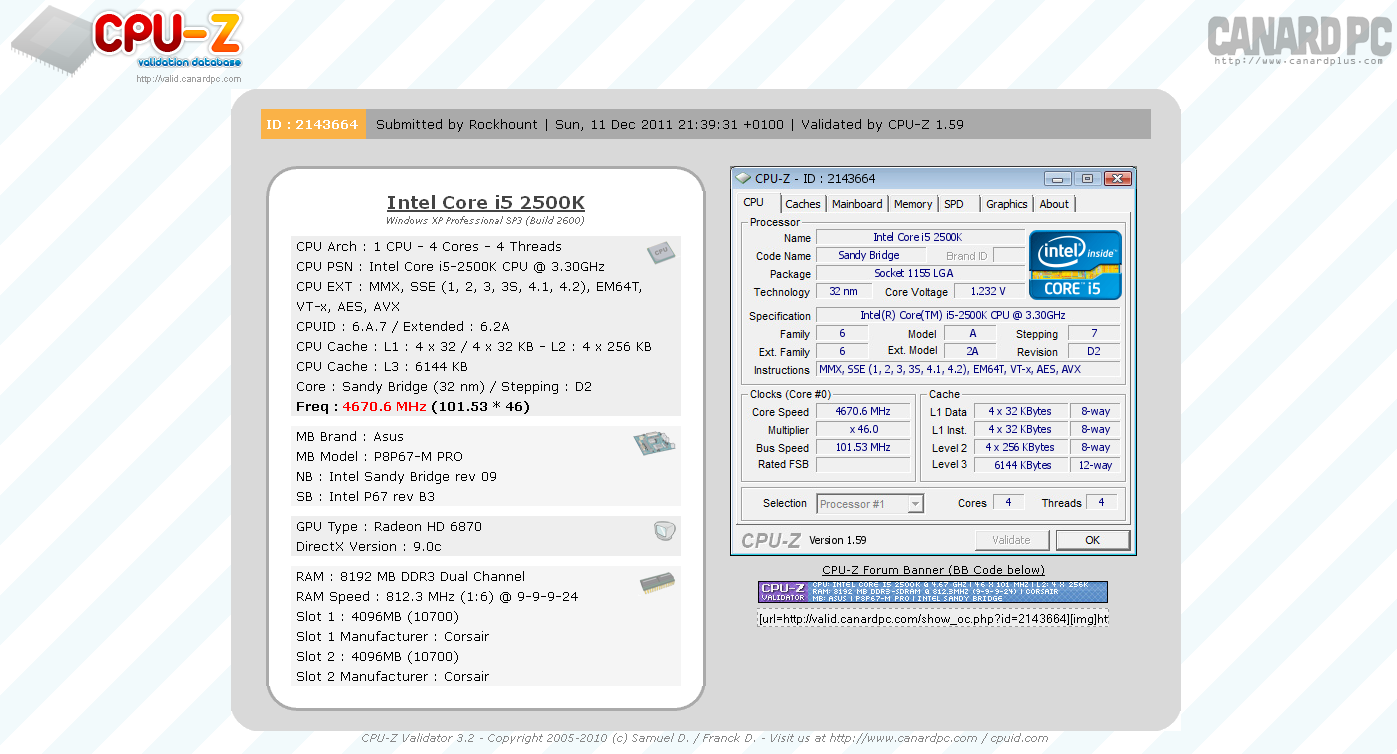Click the Level 3 value 6144 KBytes
Screen dimensions: 1397x754
pos(1019,466)
